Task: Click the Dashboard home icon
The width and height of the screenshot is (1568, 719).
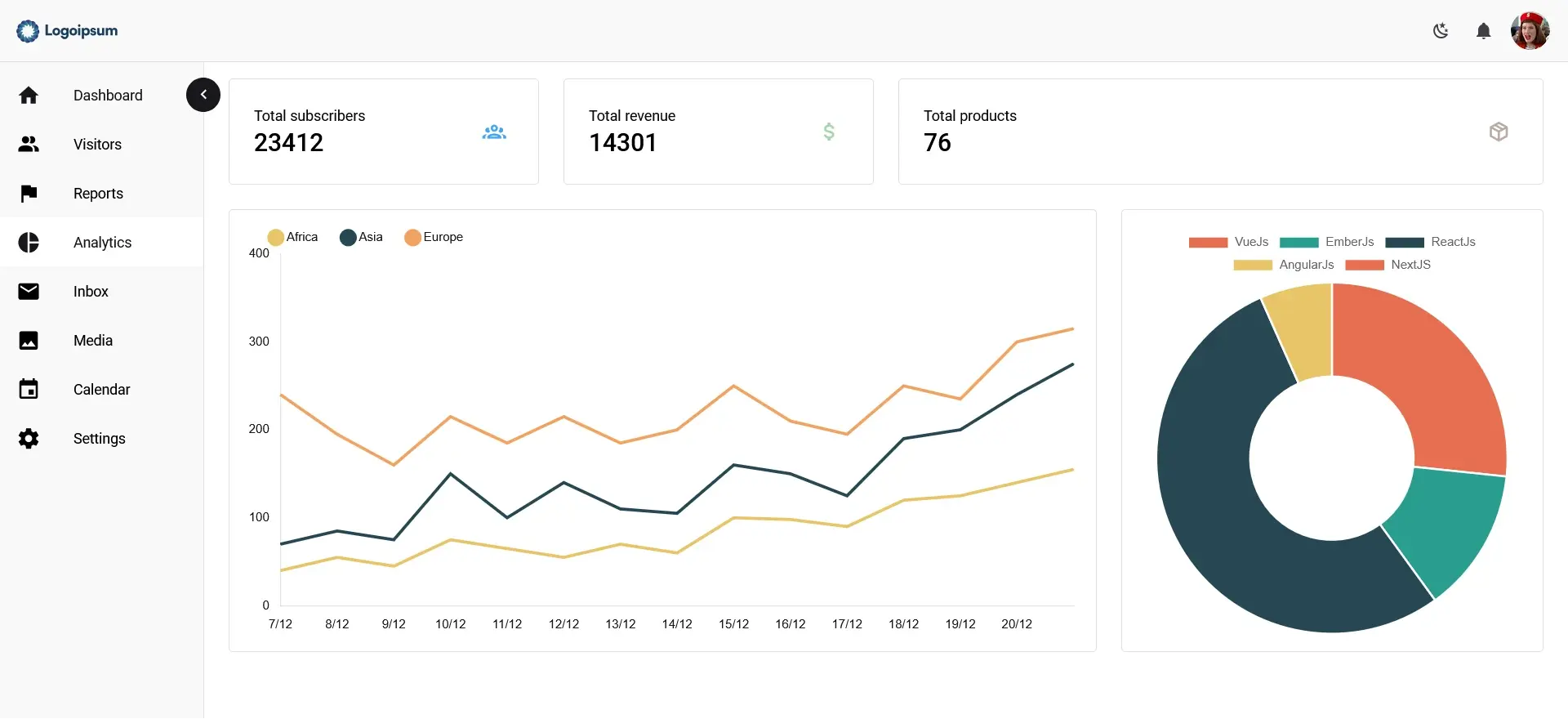Action: pyautogui.click(x=29, y=96)
